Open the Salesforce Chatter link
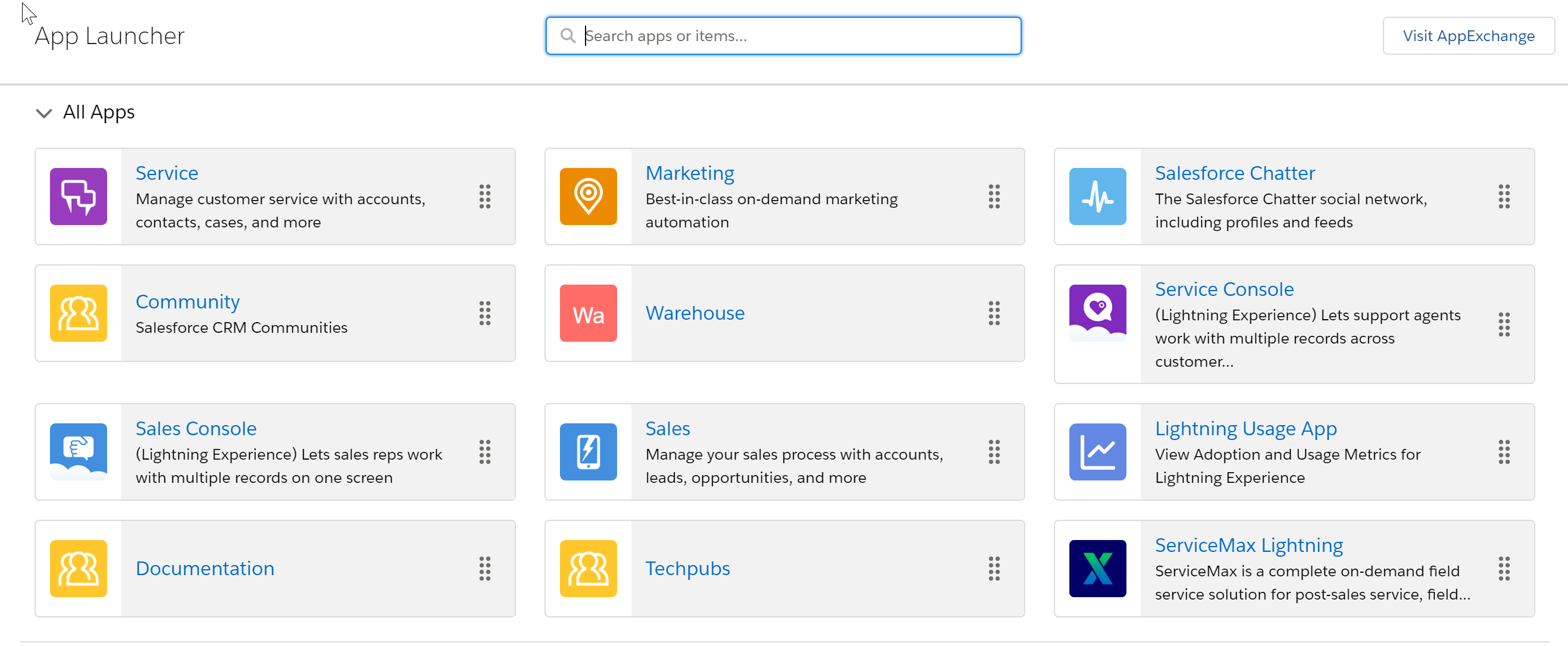 [1234, 173]
